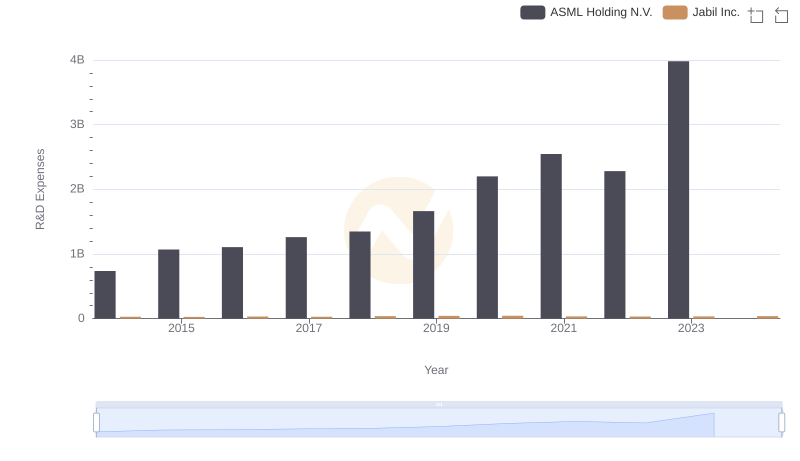Click the top drag bar of zoom slider

pyautogui.click(x=439, y=404)
